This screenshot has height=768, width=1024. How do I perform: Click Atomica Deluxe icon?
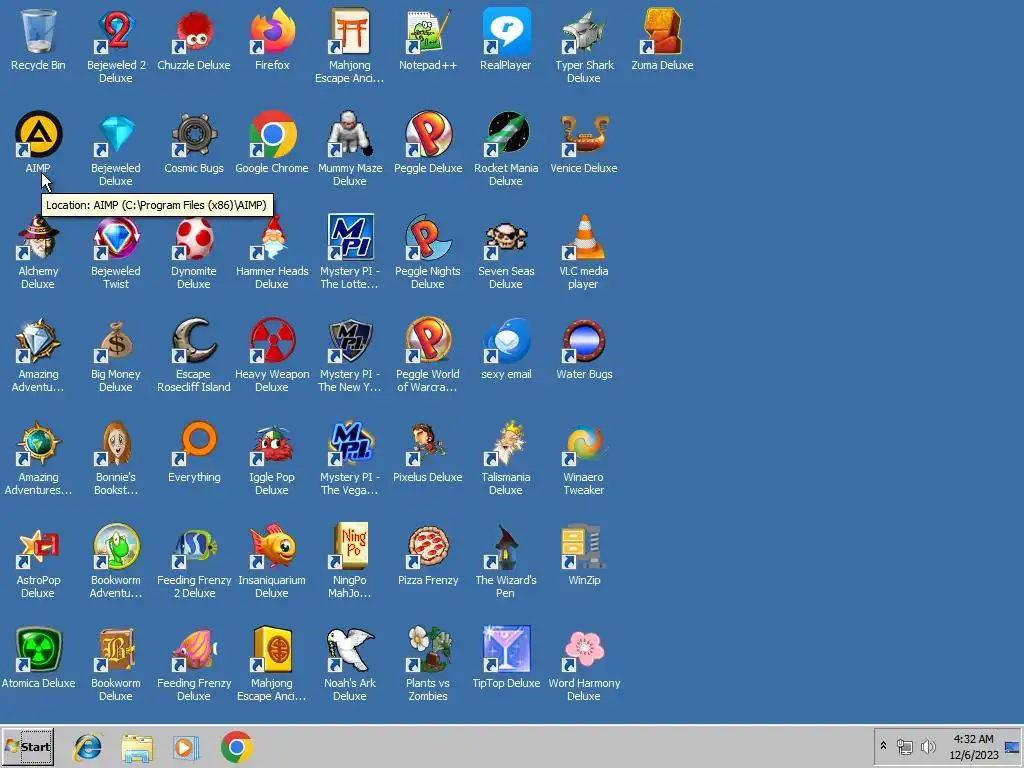(38, 650)
